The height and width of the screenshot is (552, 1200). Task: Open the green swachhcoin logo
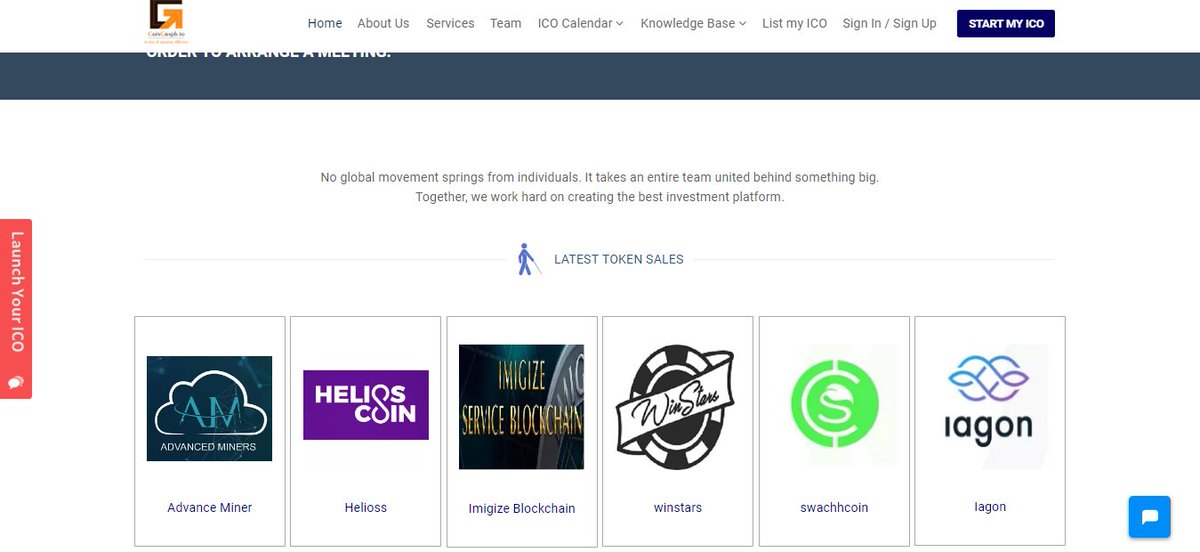point(834,405)
